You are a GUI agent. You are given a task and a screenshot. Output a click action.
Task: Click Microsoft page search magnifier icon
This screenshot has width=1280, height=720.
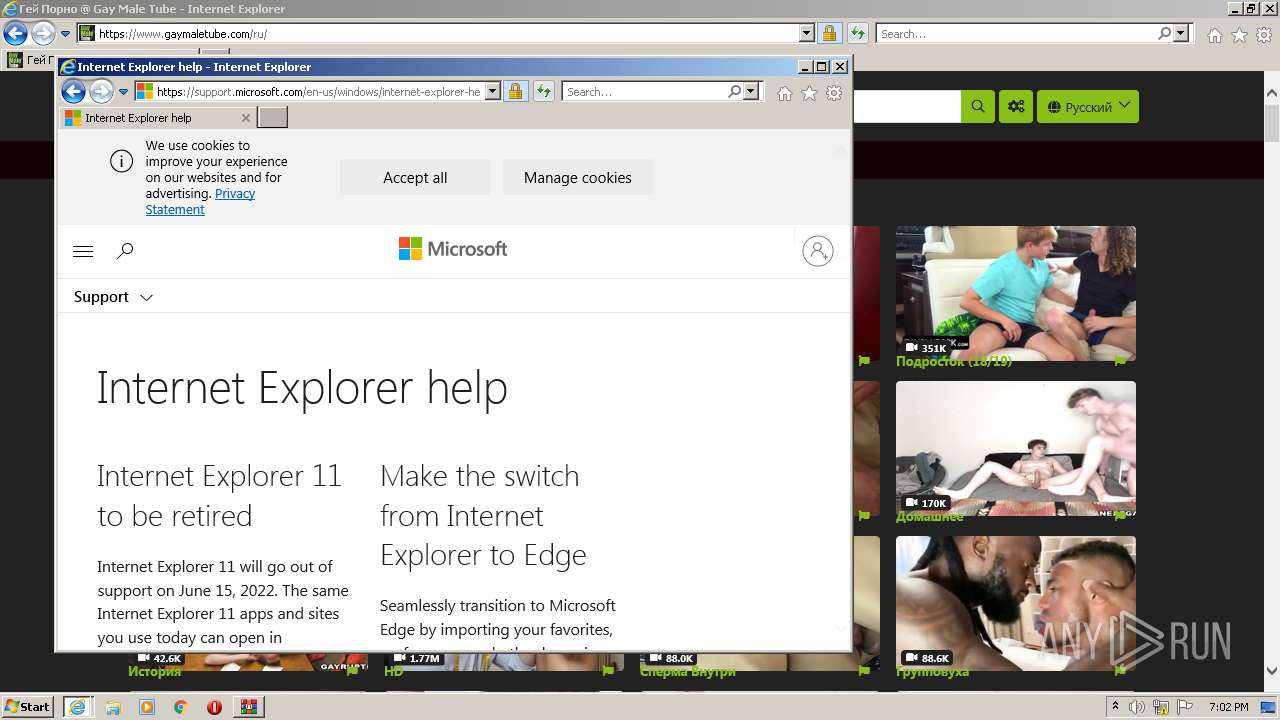(125, 251)
